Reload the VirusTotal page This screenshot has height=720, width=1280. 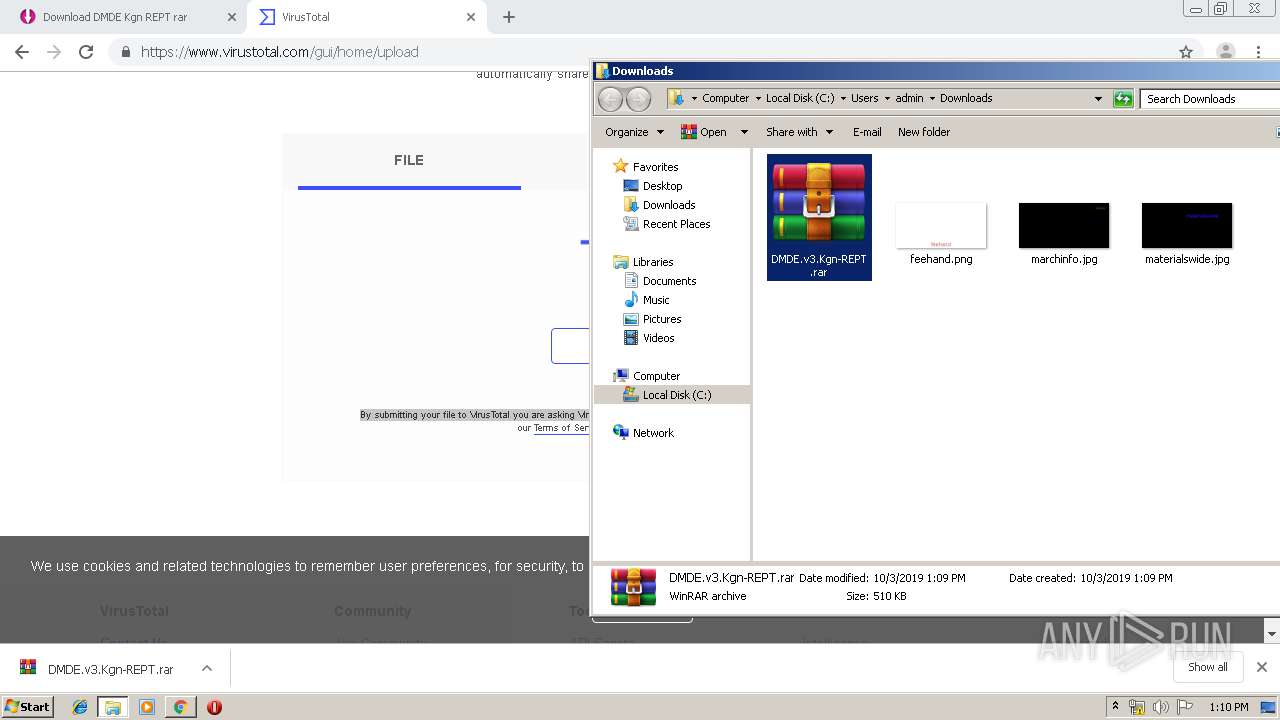click(x=86, y=52)
